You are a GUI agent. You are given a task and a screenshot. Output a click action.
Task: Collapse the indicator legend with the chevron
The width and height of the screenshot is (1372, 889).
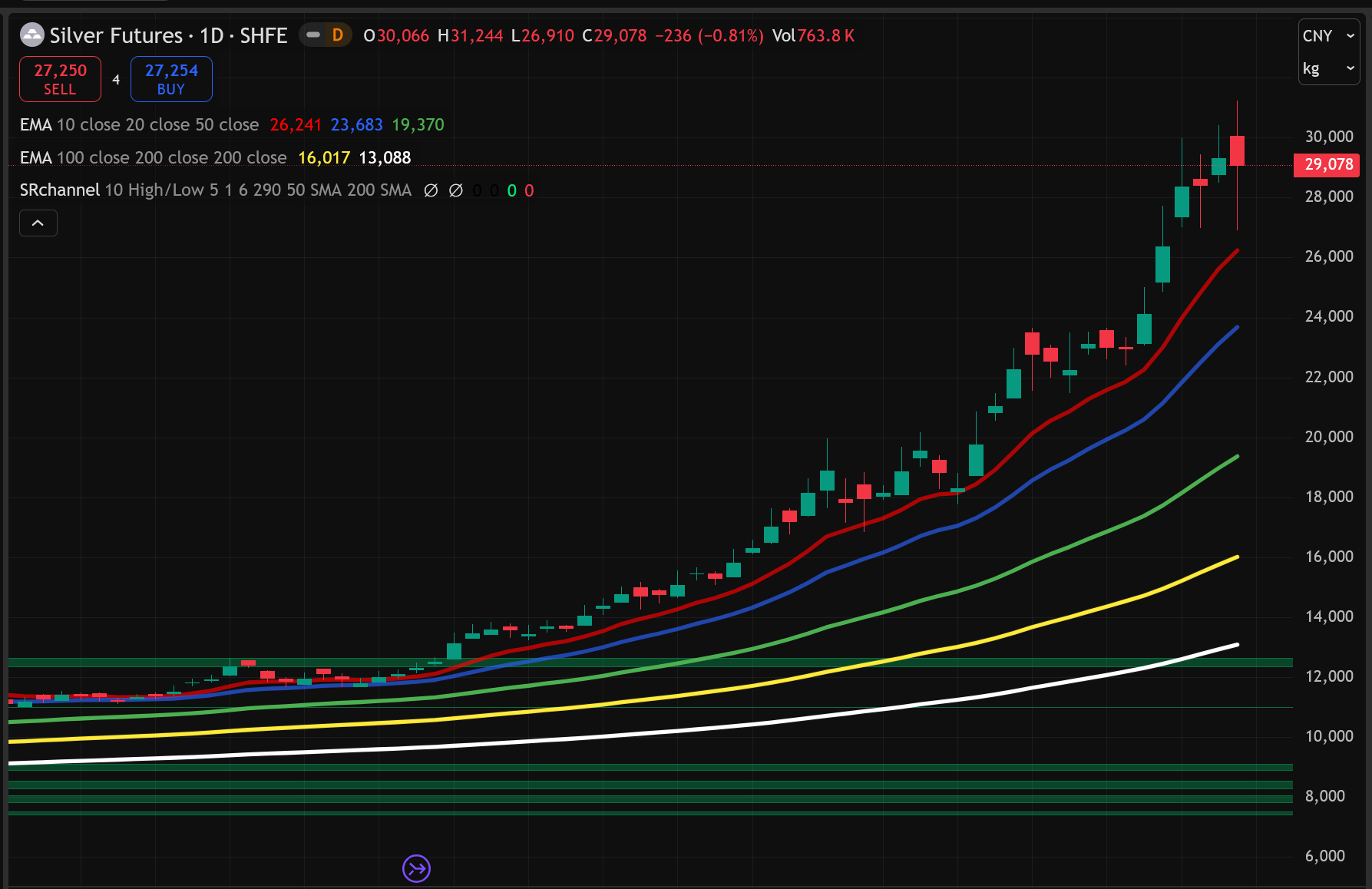(38, 223)
